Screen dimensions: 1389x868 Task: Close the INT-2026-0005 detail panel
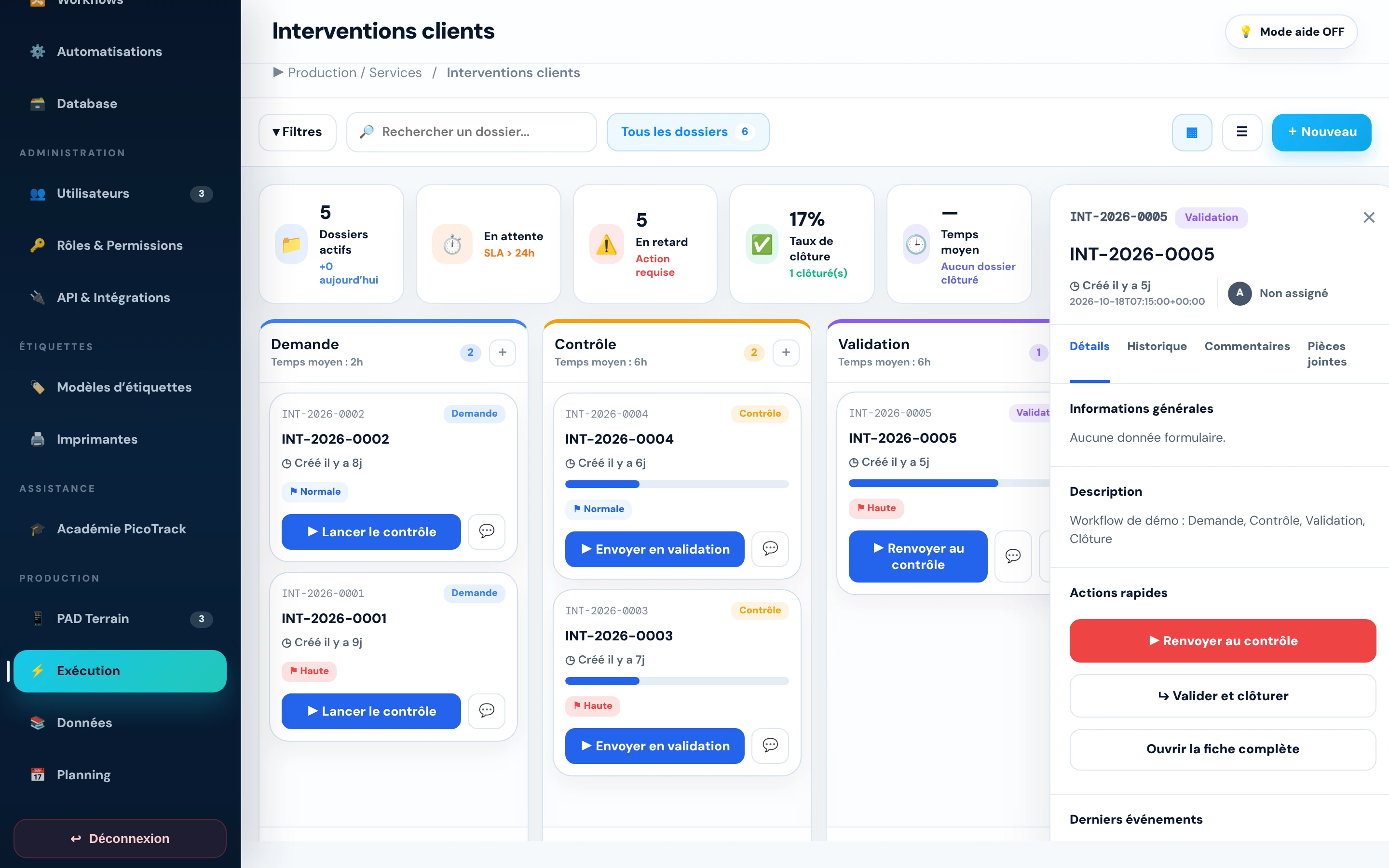coord(1368,217)
